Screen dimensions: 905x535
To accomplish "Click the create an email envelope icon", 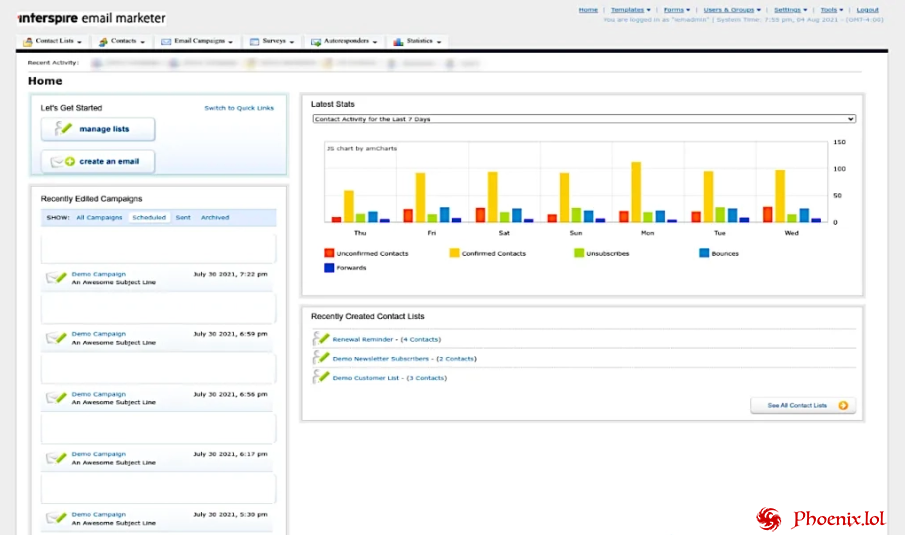I will 63,161.
